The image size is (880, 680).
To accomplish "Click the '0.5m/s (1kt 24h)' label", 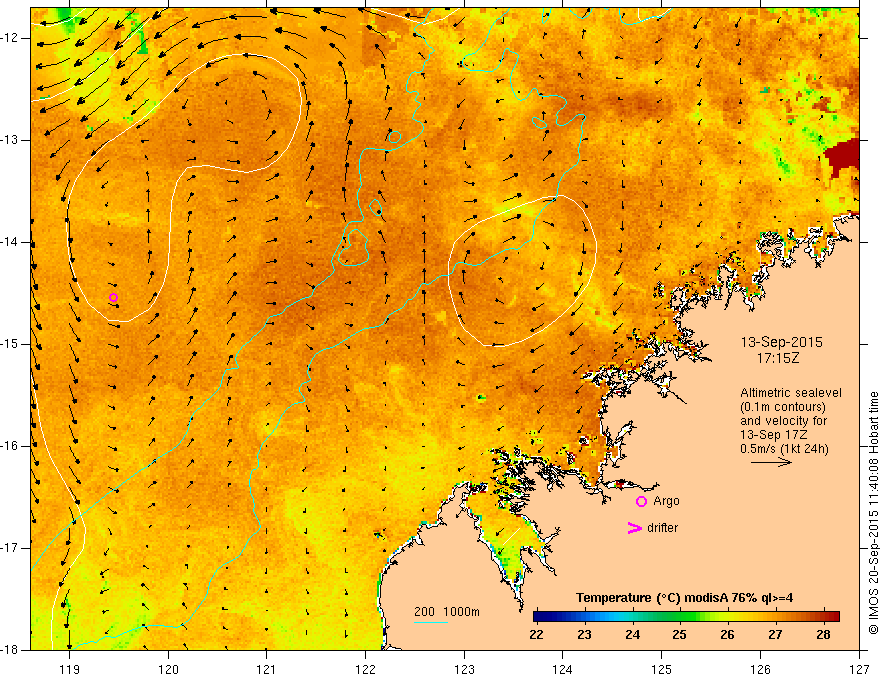I will click(x=784, y=449).
